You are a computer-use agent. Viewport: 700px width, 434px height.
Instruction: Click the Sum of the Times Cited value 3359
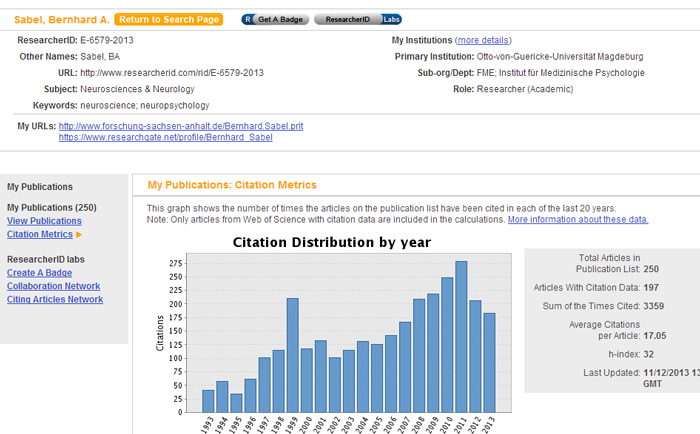(x=654, y=306)
